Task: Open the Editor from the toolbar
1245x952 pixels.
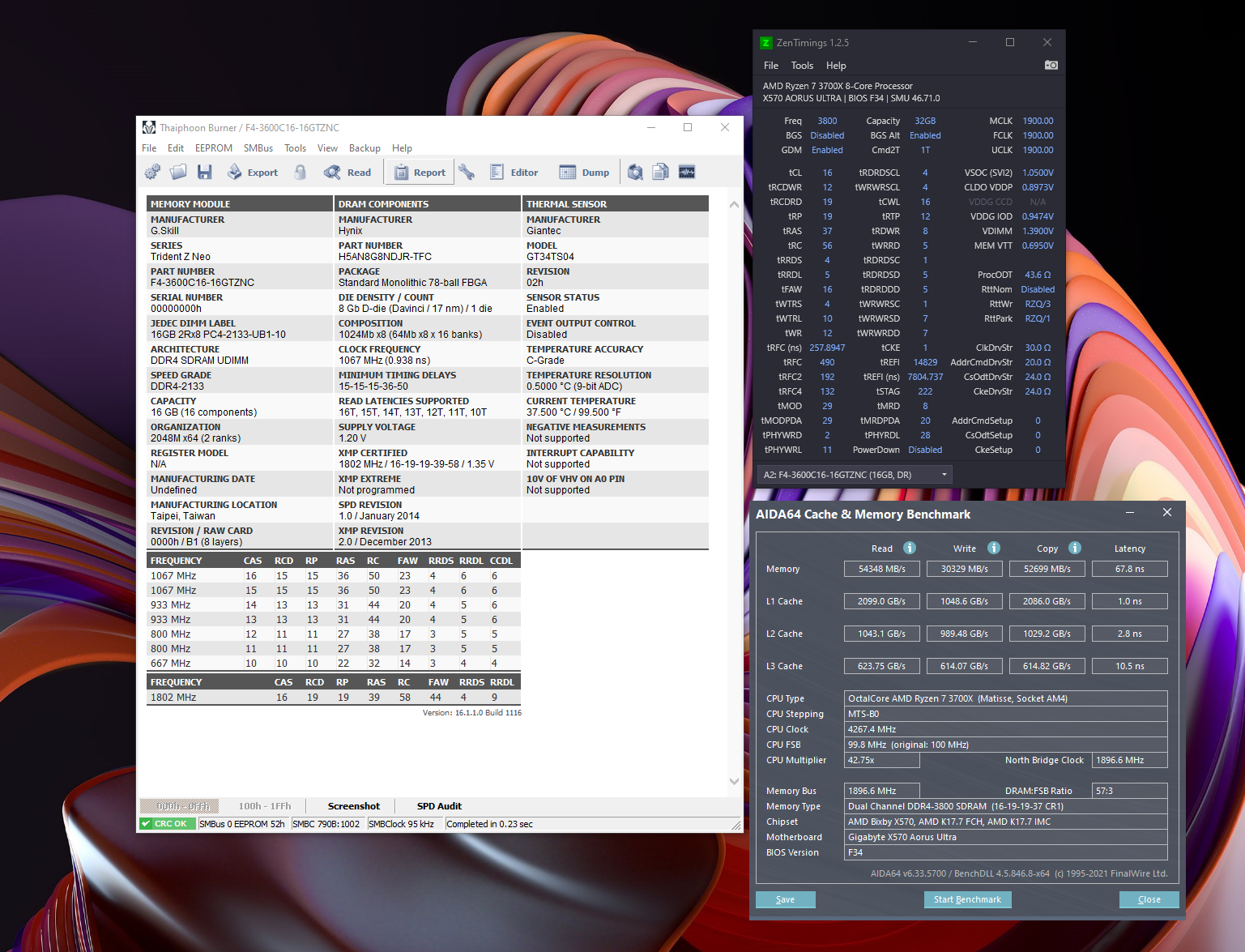Action: click(x=514, y=172)
